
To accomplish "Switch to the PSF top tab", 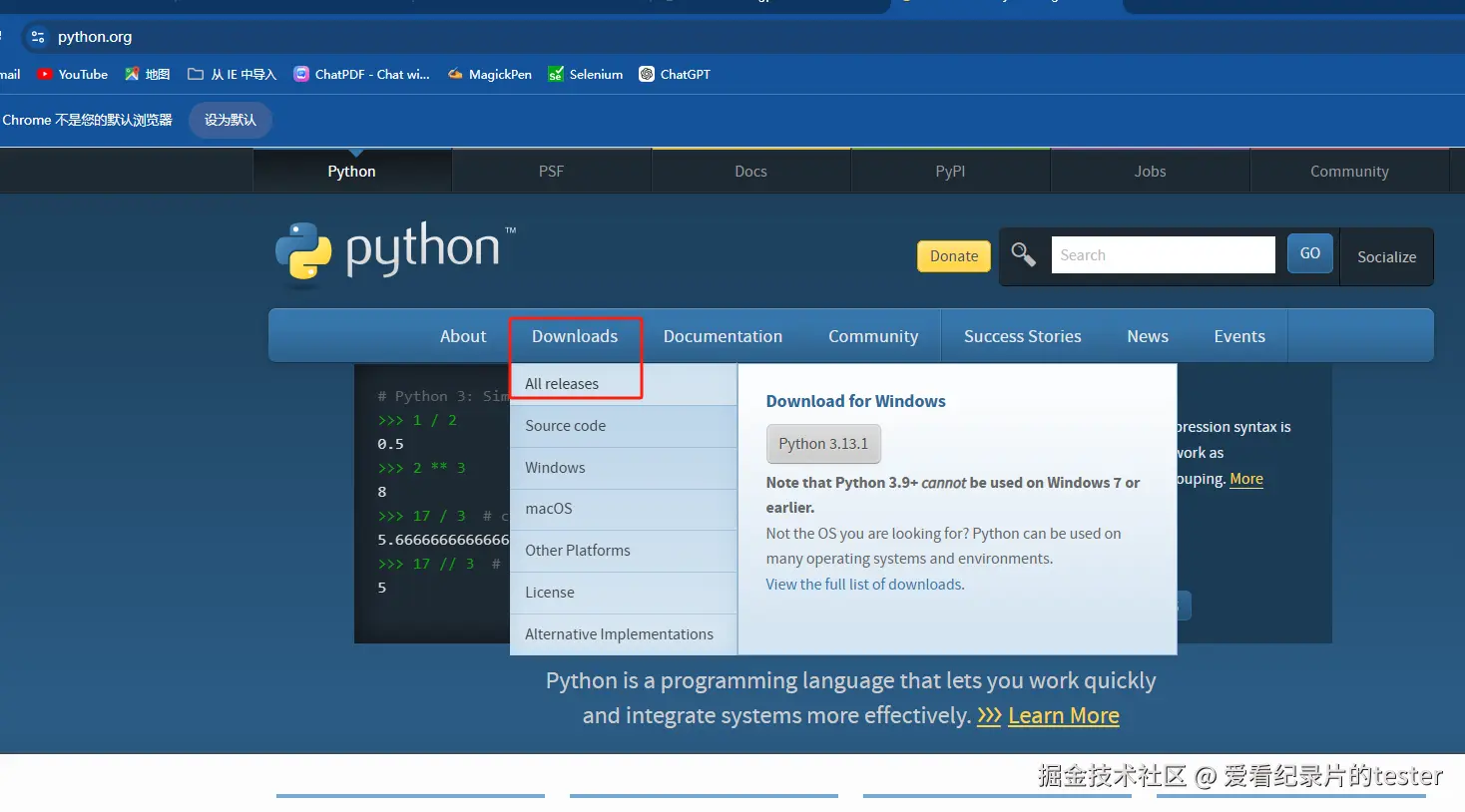I will tap(551, 172).
